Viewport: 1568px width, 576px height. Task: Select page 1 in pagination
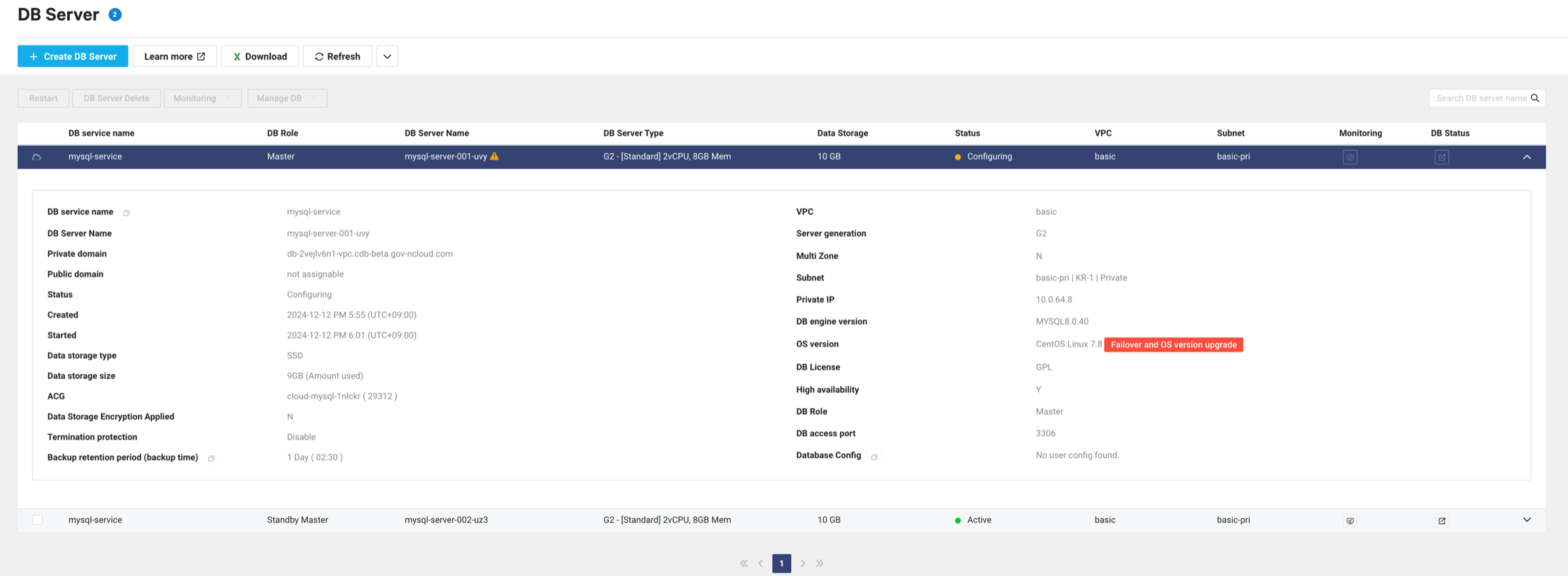[x=781, y=563]
